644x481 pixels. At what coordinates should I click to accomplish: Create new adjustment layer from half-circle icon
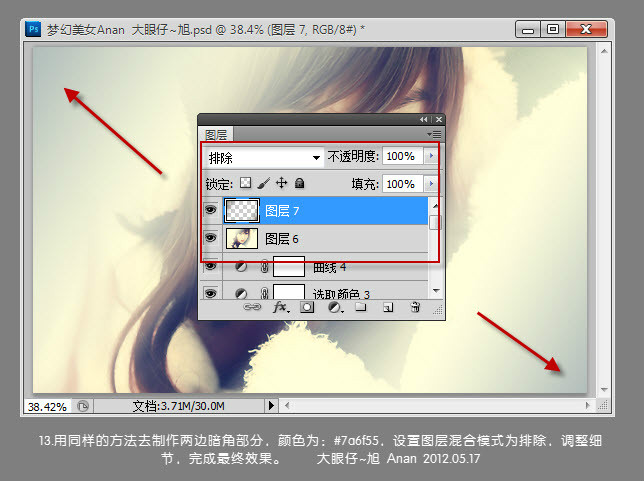pos(334,309)
